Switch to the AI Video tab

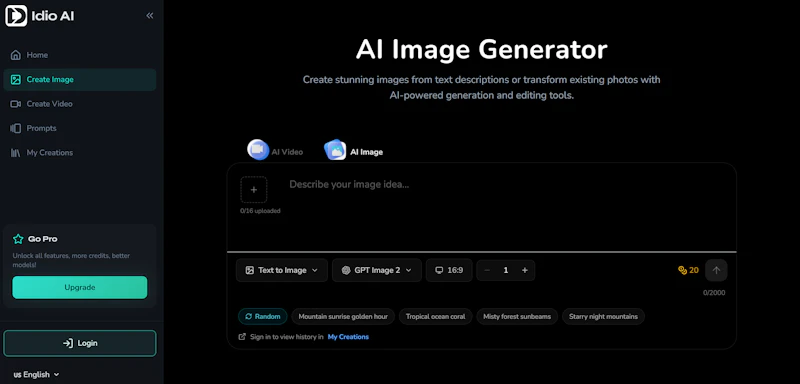coord(276,151)
